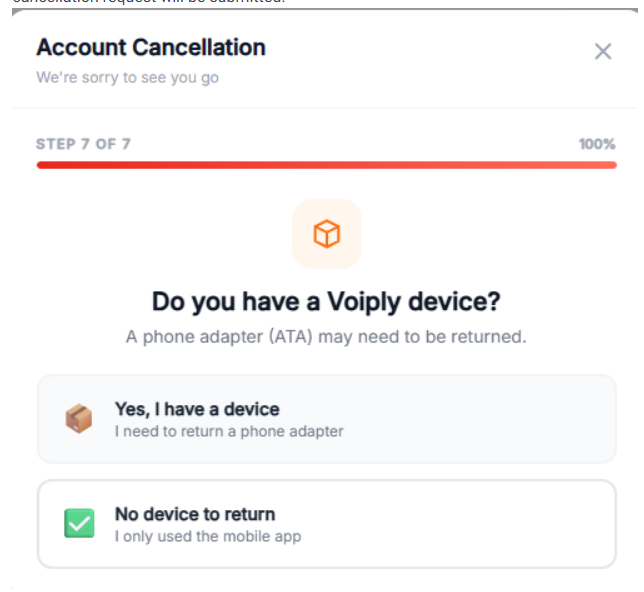Click "I only used the mobile app" description
Image resolution: width=644 pixels, height=592 pixels.
tap(208, 536)
